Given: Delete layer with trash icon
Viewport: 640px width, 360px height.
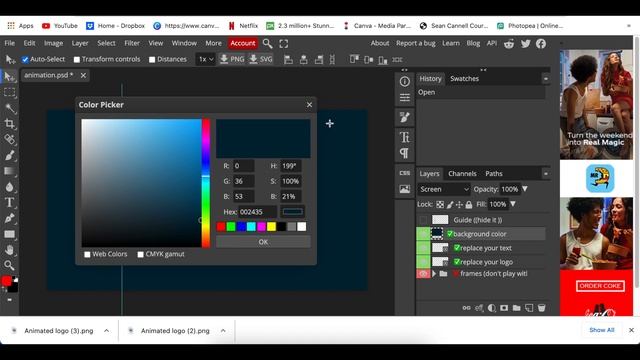Looking at the screenshot, I should [541, 308].
